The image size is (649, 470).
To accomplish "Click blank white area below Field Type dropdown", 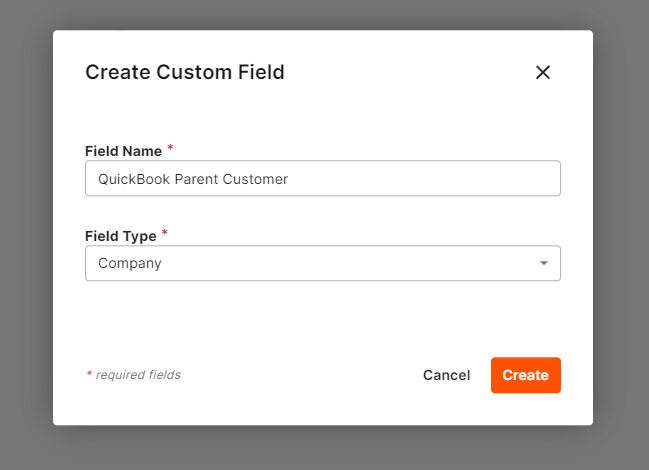I will point(322,315).
